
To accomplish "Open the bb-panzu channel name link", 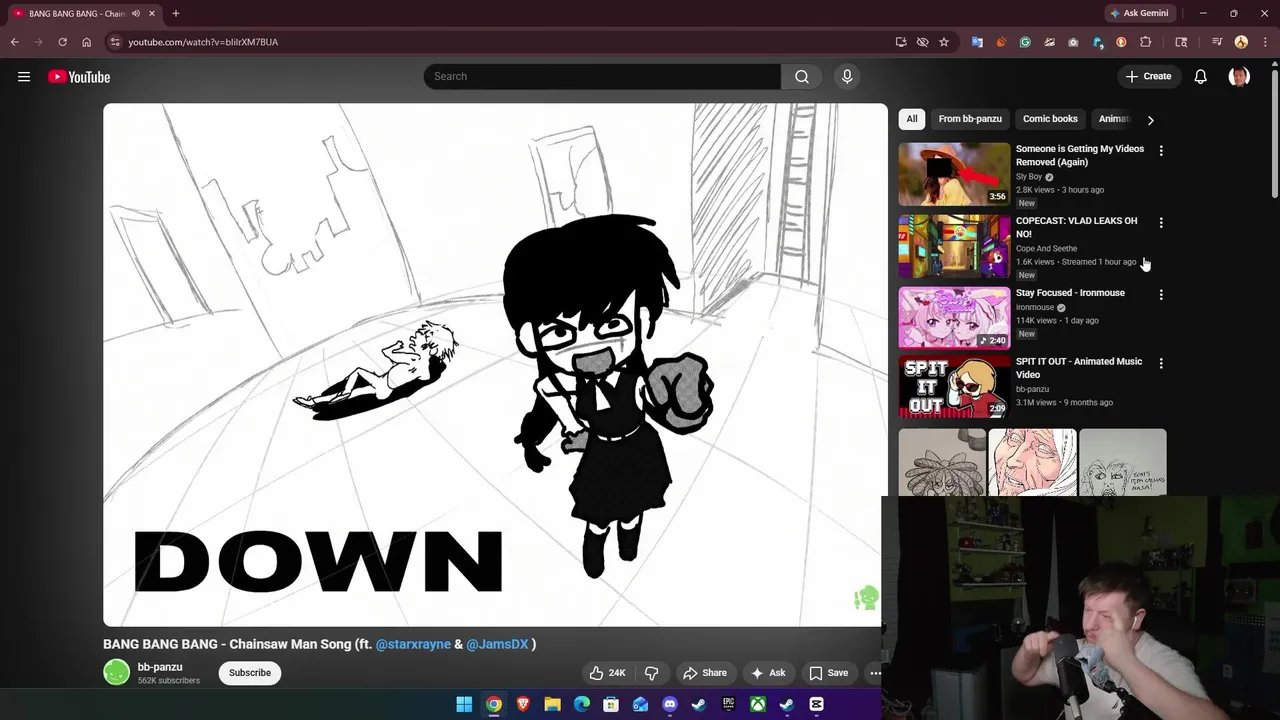I will [160, 667].
